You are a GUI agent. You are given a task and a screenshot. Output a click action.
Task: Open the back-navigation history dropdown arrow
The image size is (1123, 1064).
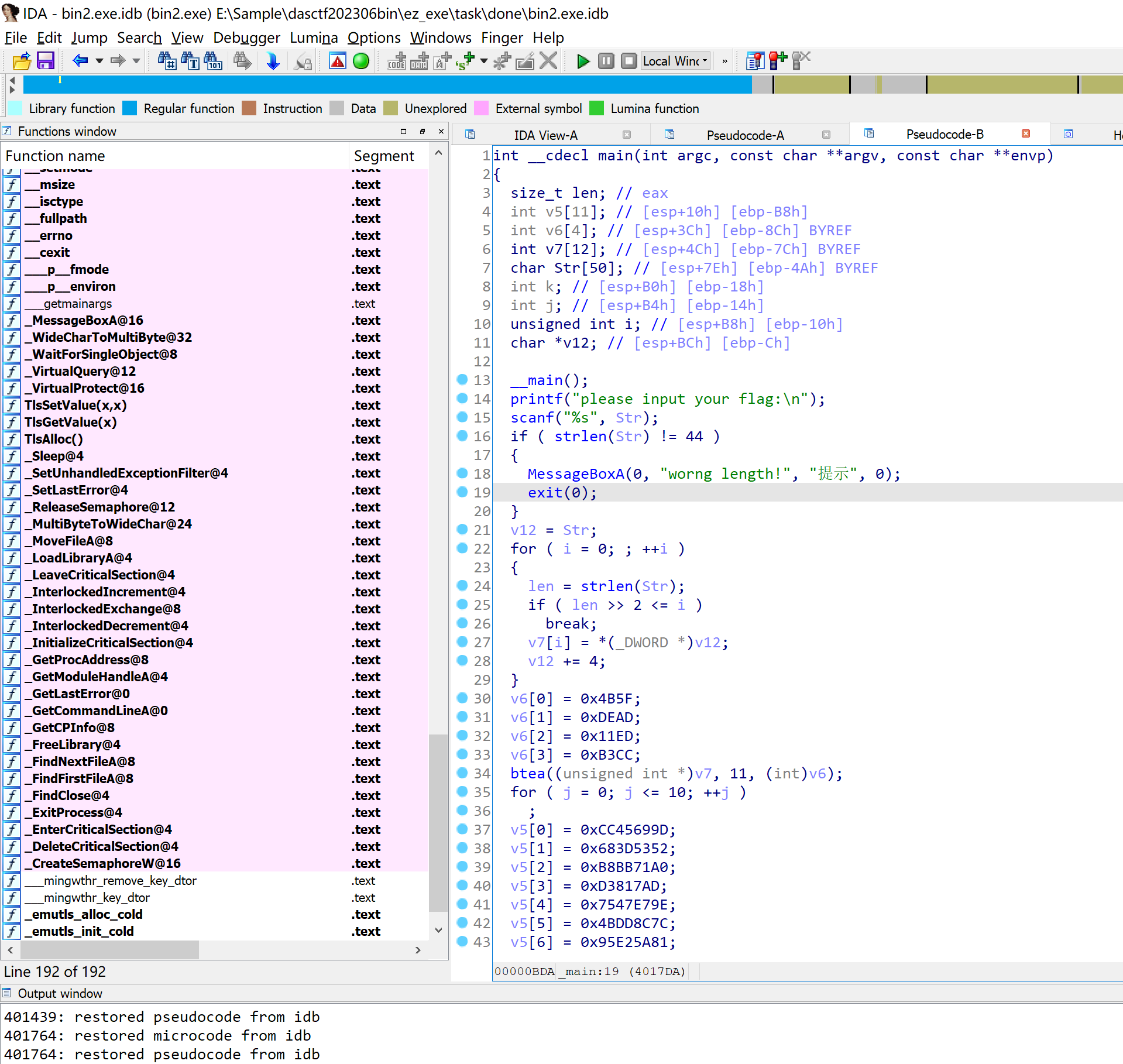(99, 61)
